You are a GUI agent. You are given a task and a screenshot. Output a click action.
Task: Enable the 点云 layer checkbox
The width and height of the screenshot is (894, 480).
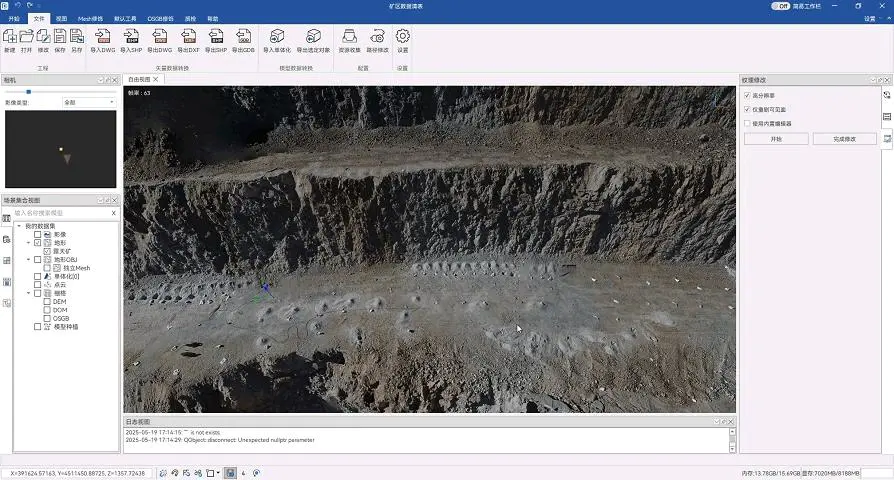coord(38,284)
